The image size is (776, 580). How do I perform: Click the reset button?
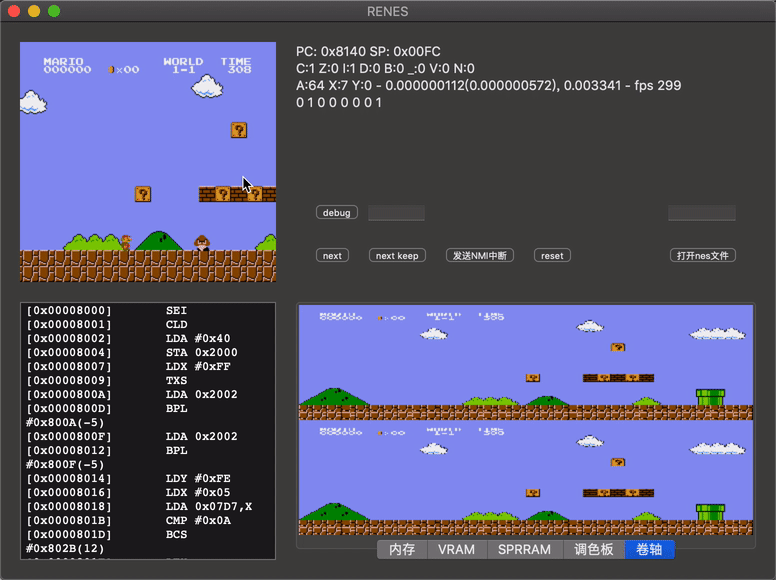(x=552, y=255)
